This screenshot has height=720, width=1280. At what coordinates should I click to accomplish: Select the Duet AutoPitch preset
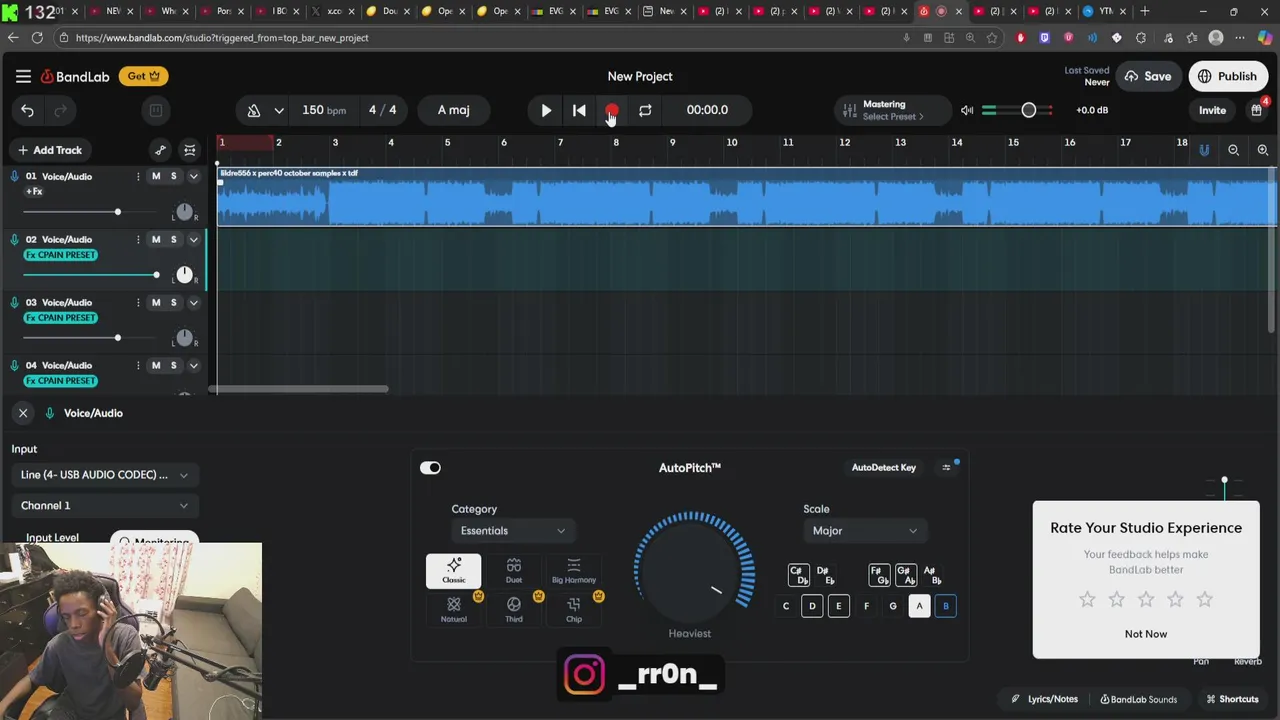[513, 571]
